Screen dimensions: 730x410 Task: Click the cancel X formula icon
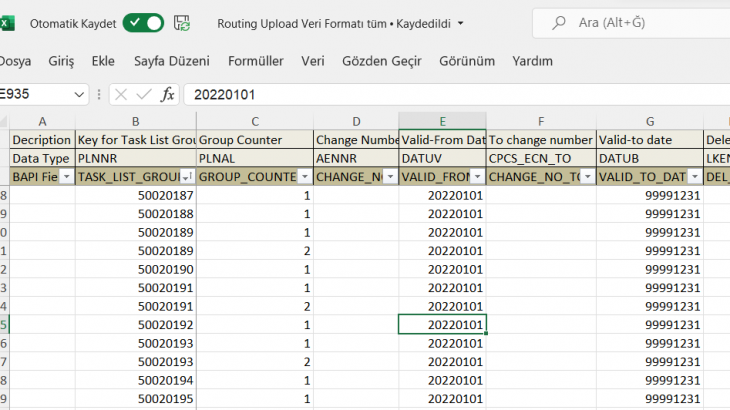[x=121, y=94]
